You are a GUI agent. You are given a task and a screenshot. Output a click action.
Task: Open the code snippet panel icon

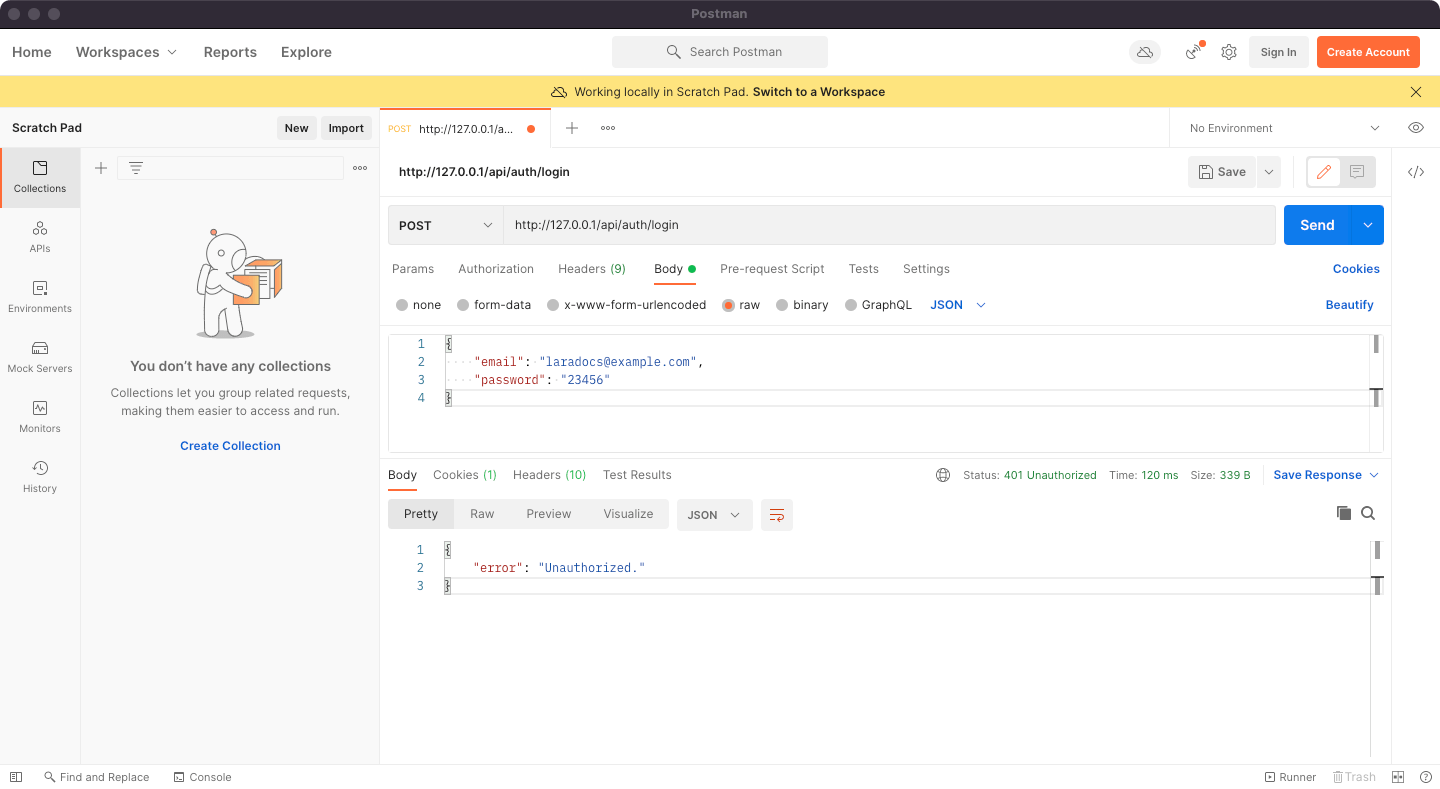[1416, 172]
